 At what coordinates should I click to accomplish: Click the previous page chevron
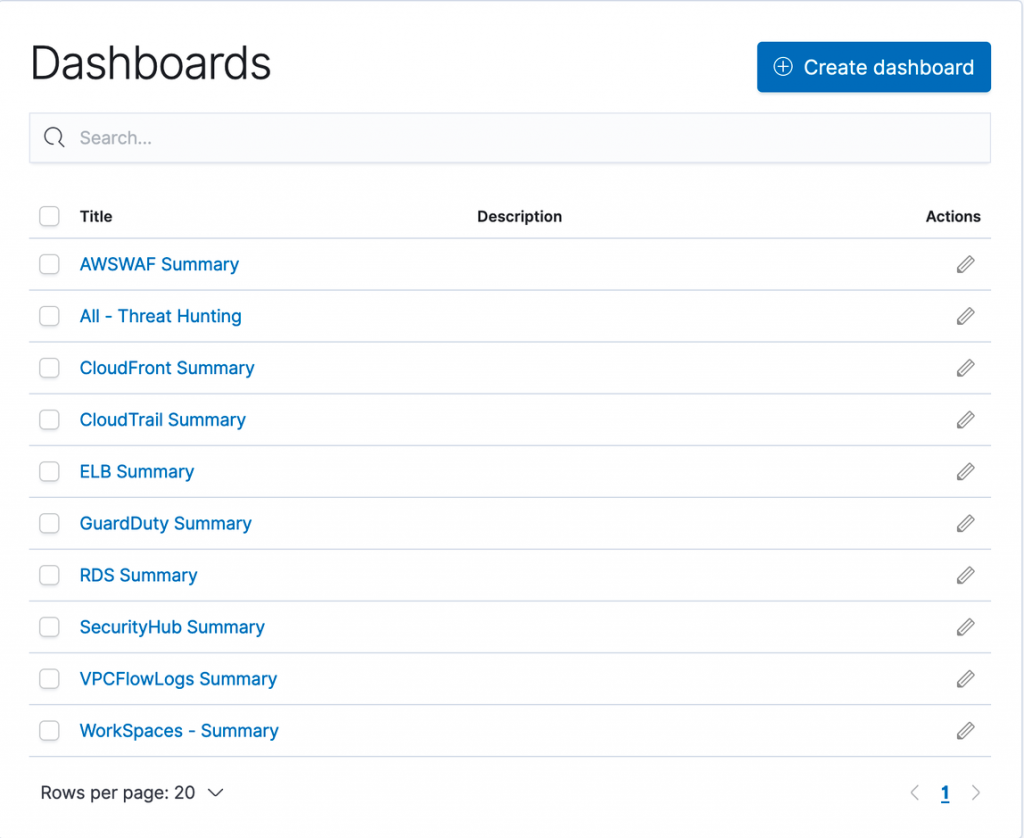tap(914, 792)
